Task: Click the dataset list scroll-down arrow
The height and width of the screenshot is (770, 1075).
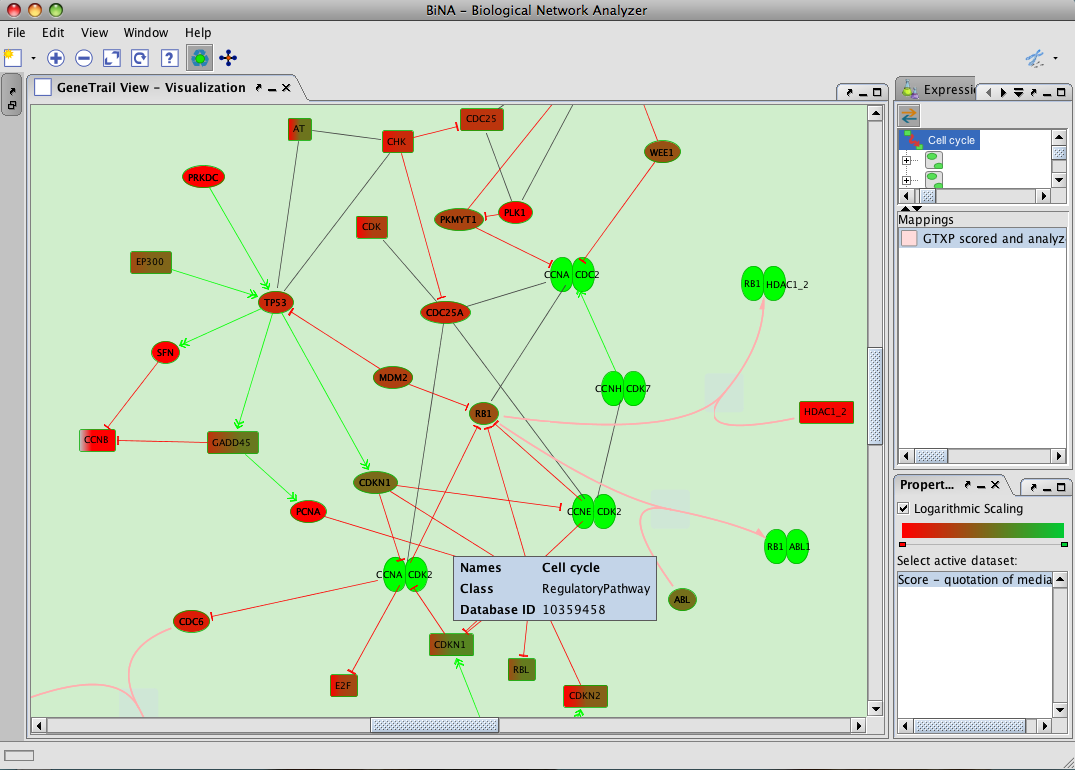Action: pyautogui.click(x=1060, y=711)
